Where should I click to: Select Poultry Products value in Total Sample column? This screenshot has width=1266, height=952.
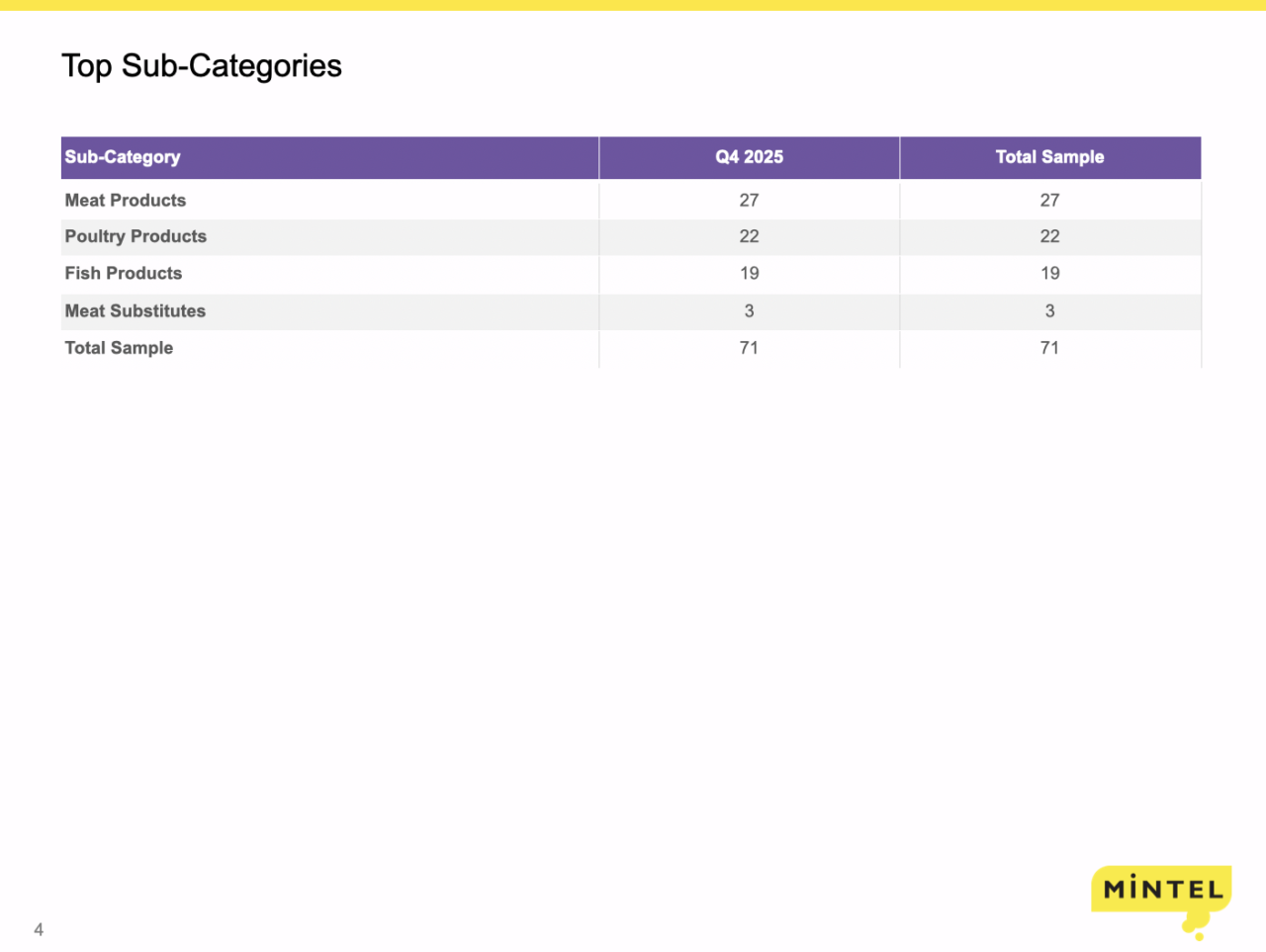coord(1049,237)
